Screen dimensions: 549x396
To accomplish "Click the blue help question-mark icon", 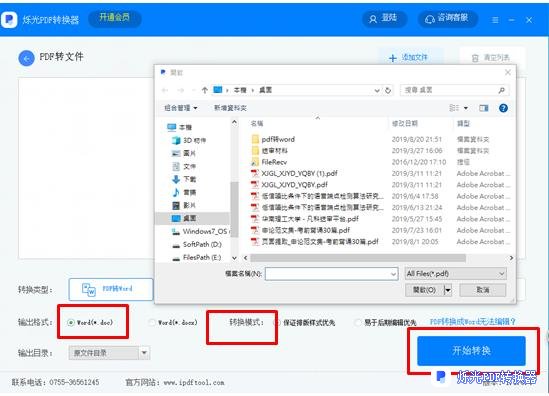I will pyautogui.click(x=503, y=108).
